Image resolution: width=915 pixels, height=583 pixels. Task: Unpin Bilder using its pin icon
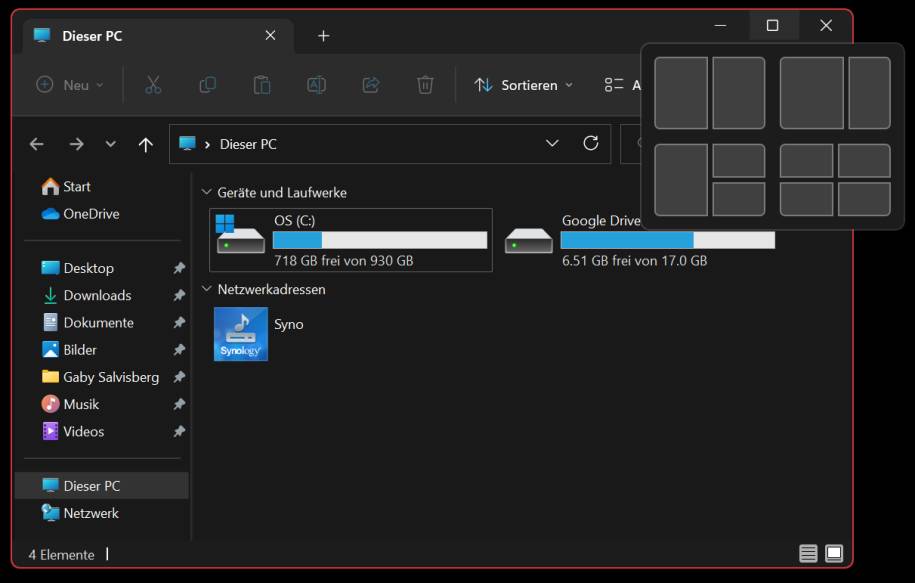point(179,350)
